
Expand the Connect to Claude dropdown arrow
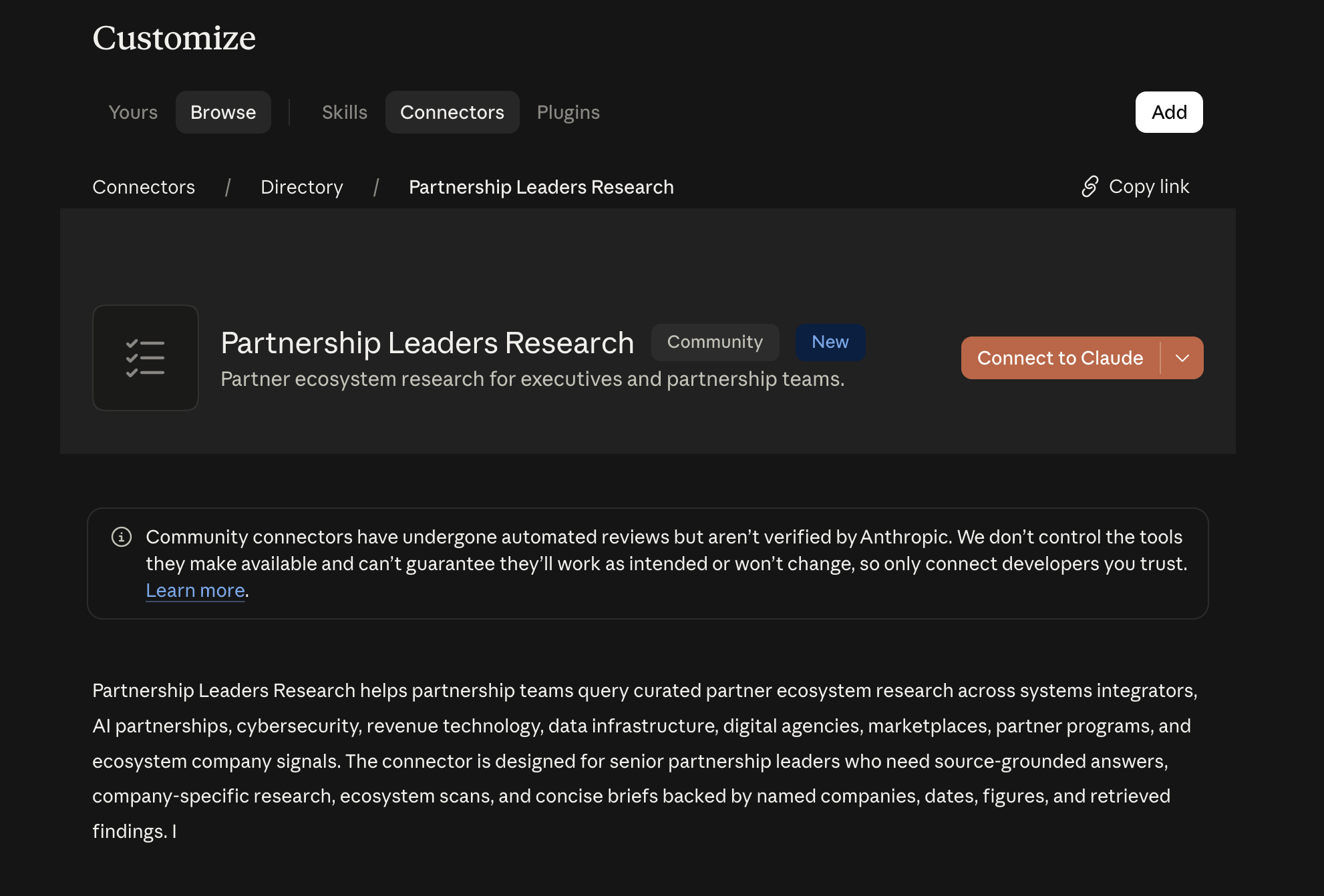point(1182,358)
